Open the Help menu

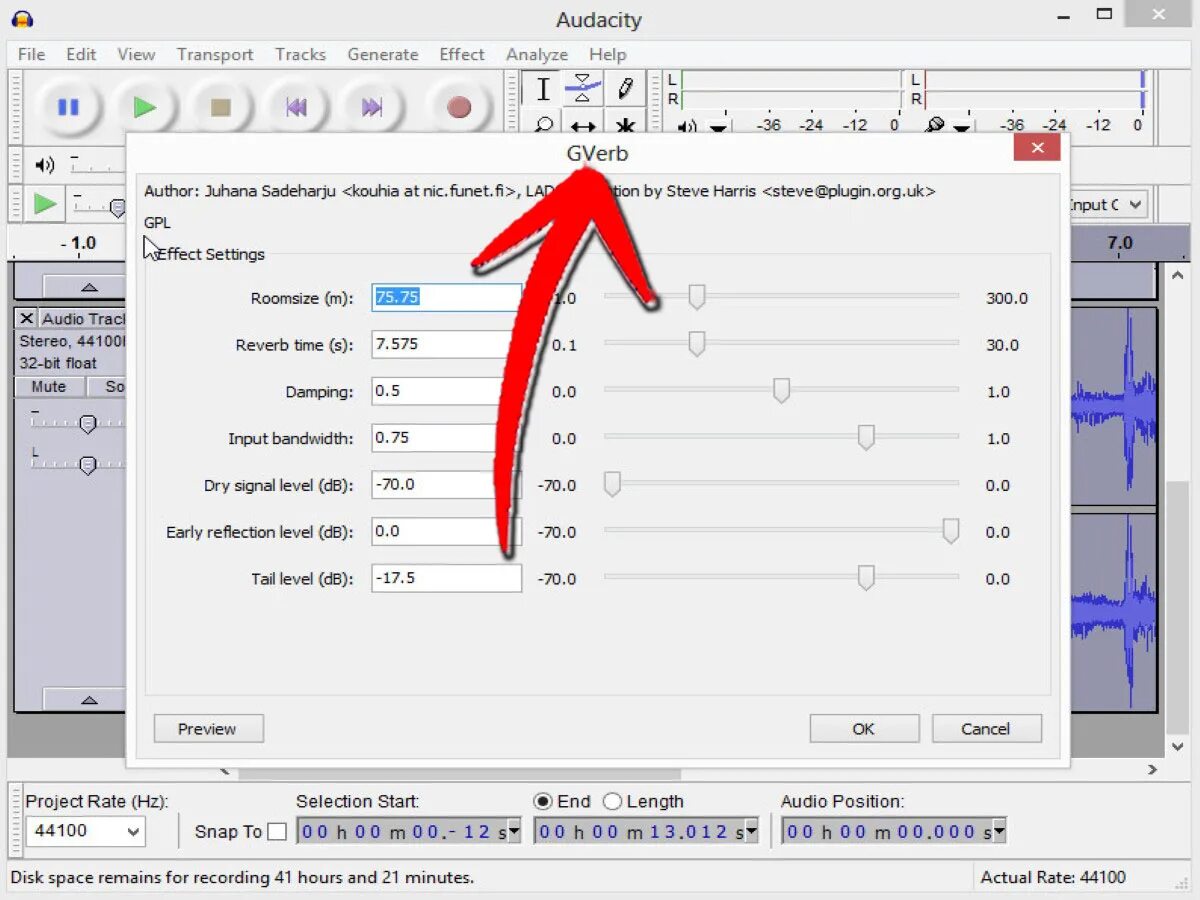pyautogui.click(x=607, y=54)
